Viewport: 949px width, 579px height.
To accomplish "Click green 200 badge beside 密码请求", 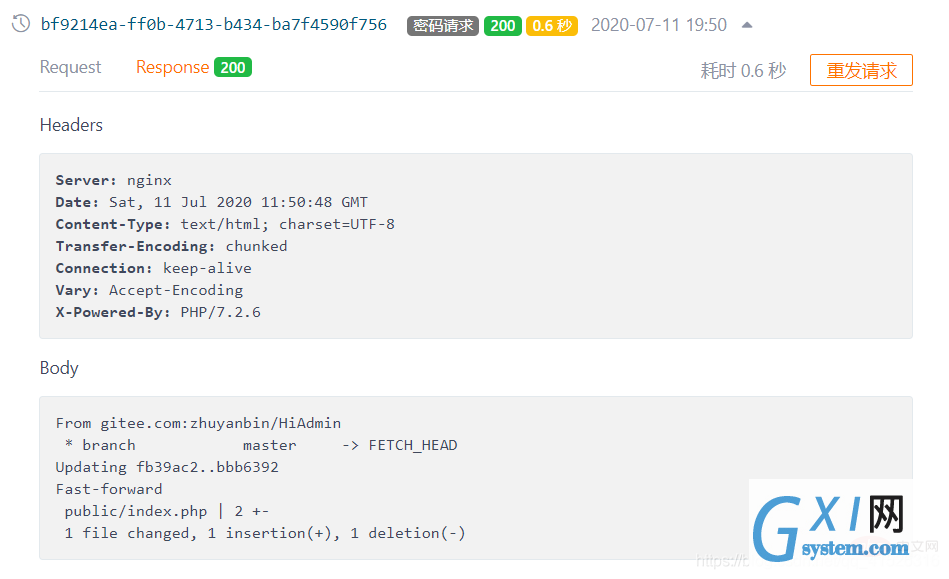I will (x=502, y=25).
